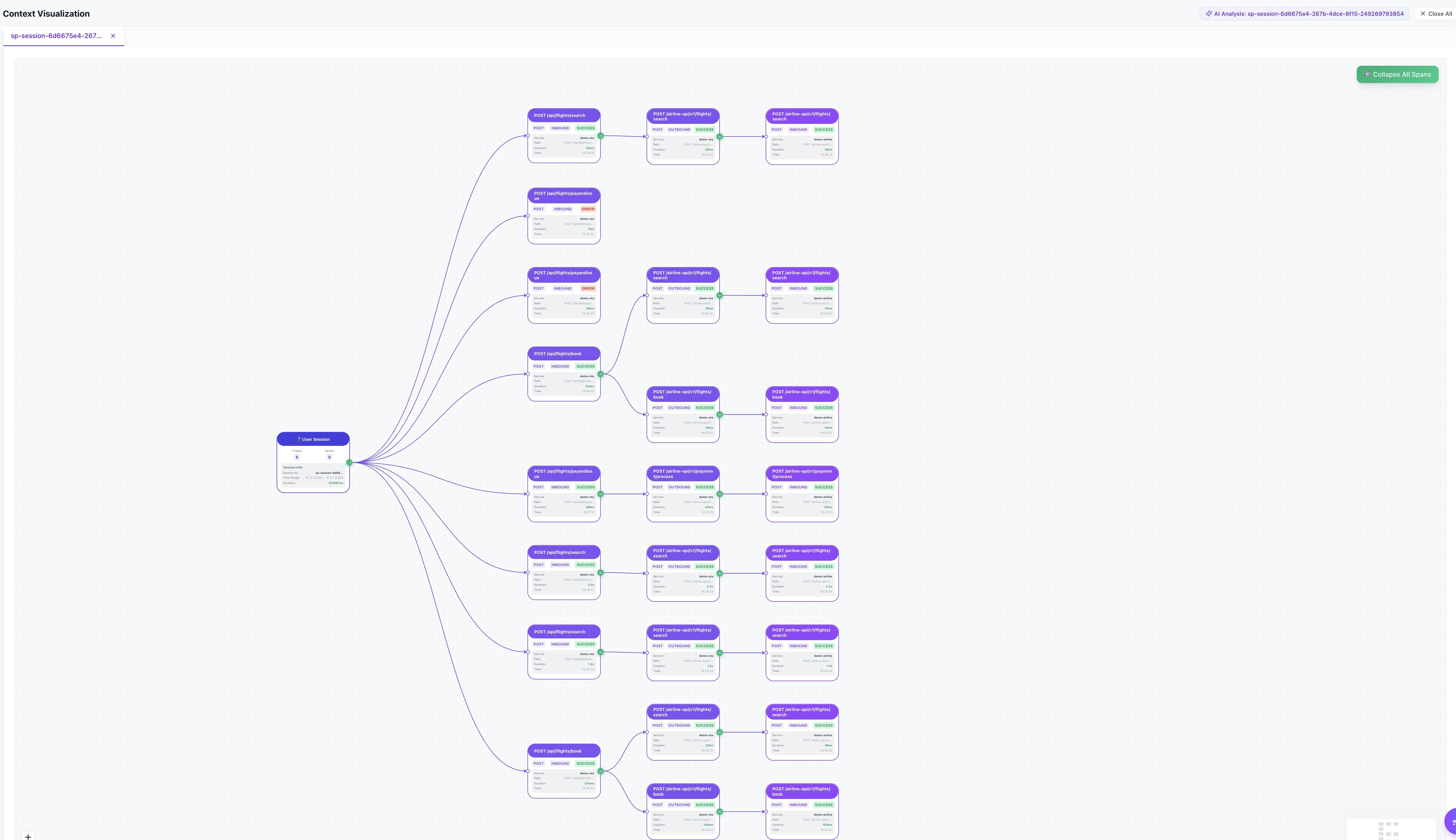
Task: Collapse the upper POST /api/flights/book node's children
Action: [600, 374]
